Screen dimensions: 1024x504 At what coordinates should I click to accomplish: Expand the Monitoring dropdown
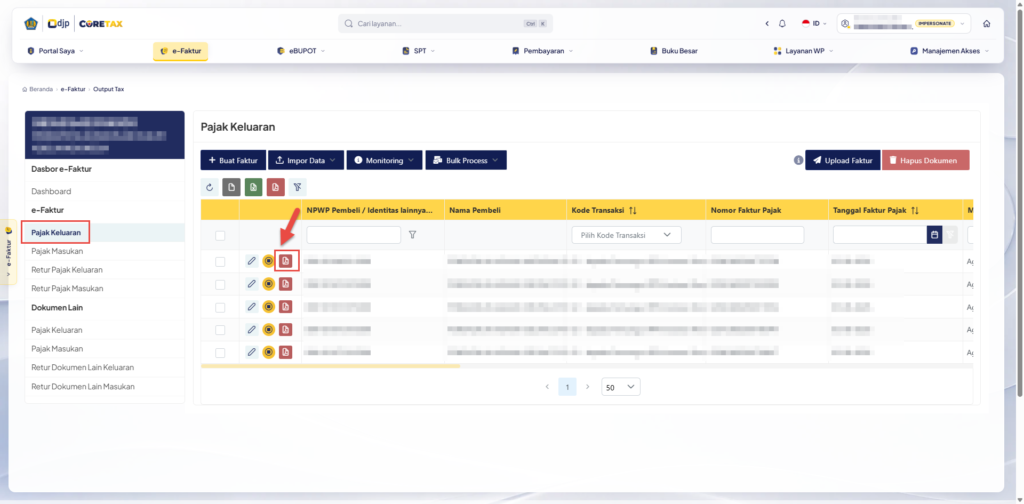tap(385, 160)
